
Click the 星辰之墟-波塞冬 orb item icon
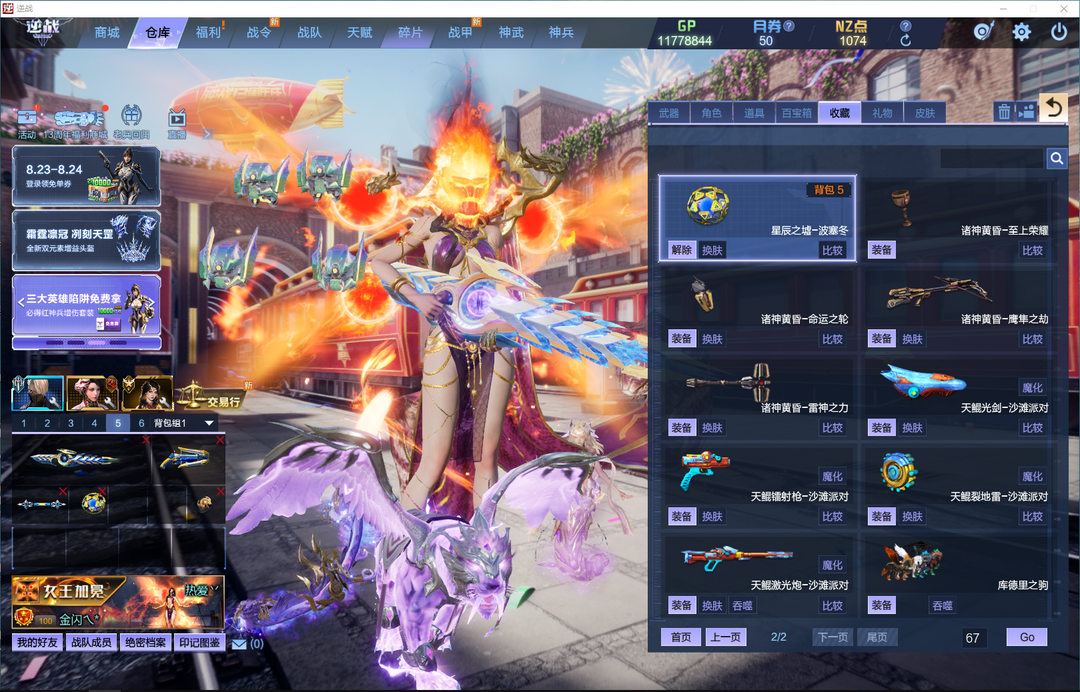(x=707, y=205)
